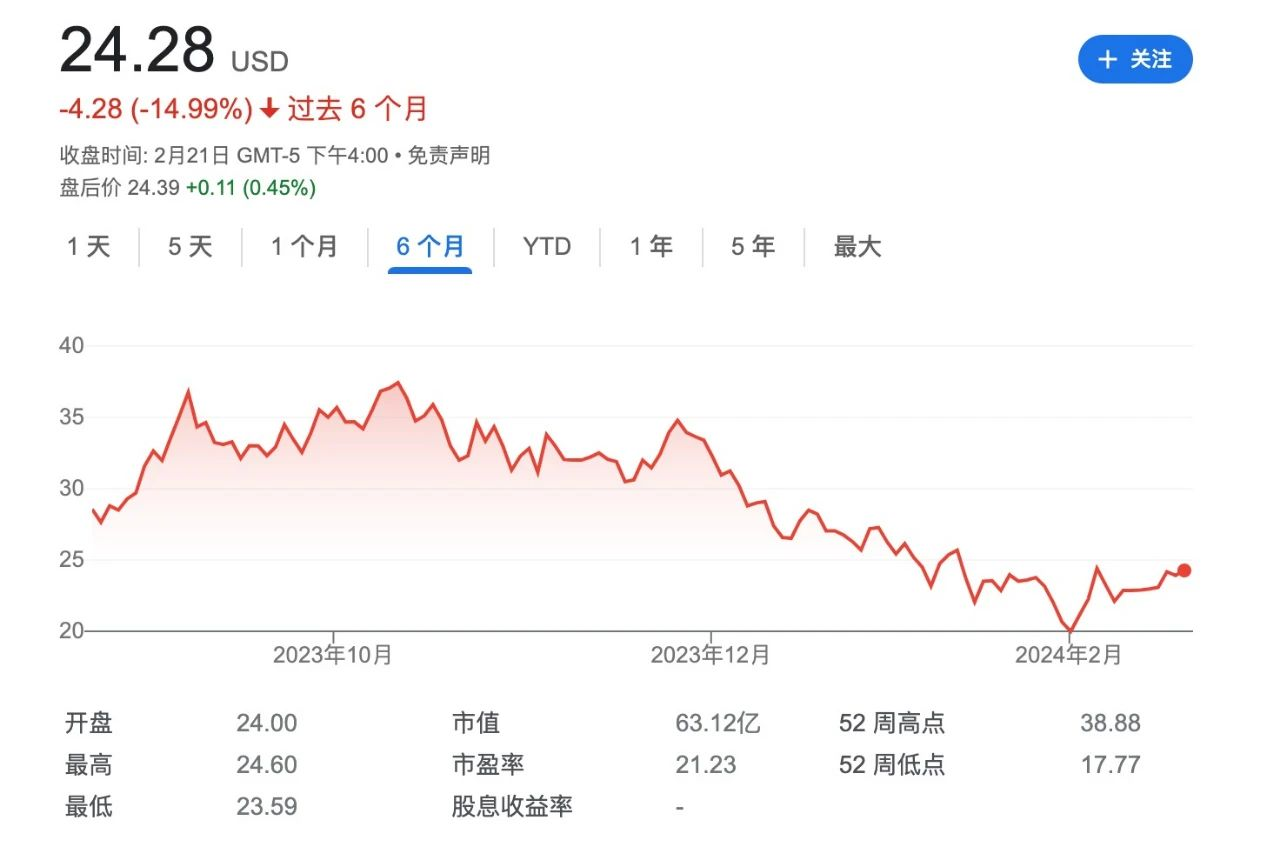1280x841 pixels.
Task: Follow this stock with the 关注 button label
Action: tap(1150, 60)
